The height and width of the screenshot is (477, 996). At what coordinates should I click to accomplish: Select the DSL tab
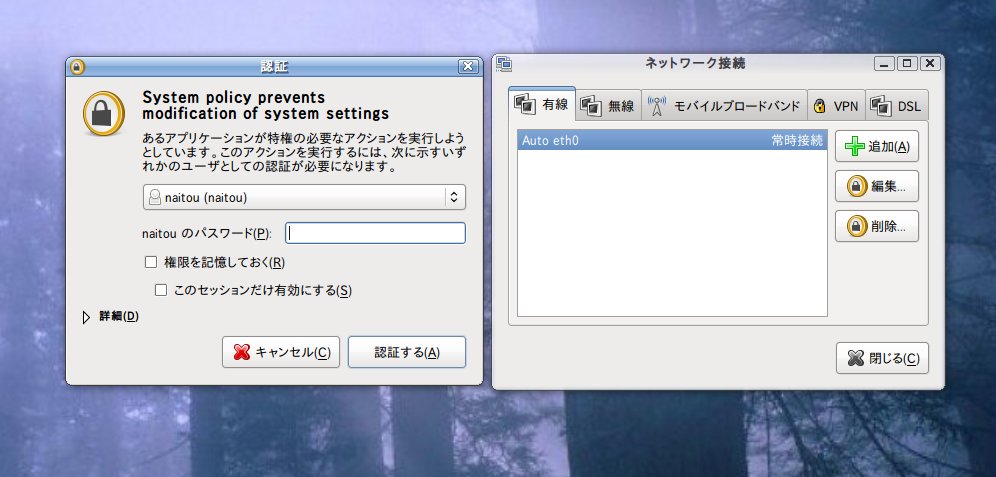tap(897, 105)
